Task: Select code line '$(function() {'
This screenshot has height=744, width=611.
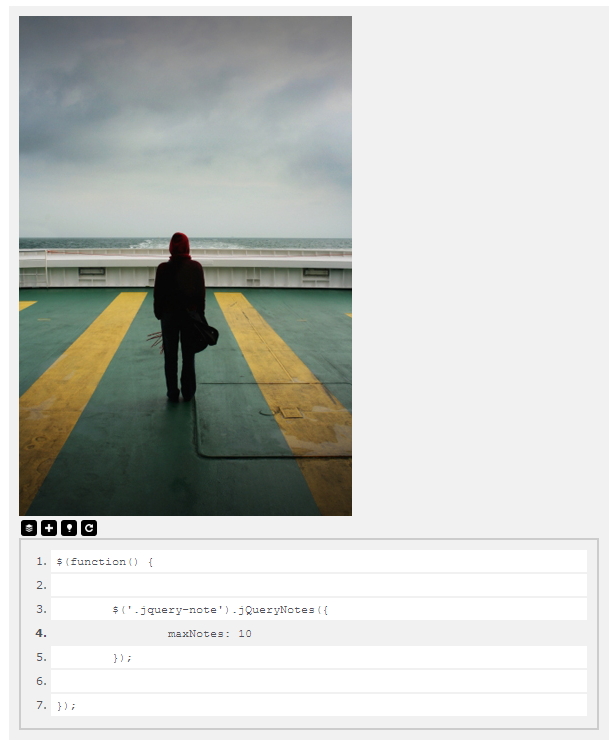Action: coord(319,561)
